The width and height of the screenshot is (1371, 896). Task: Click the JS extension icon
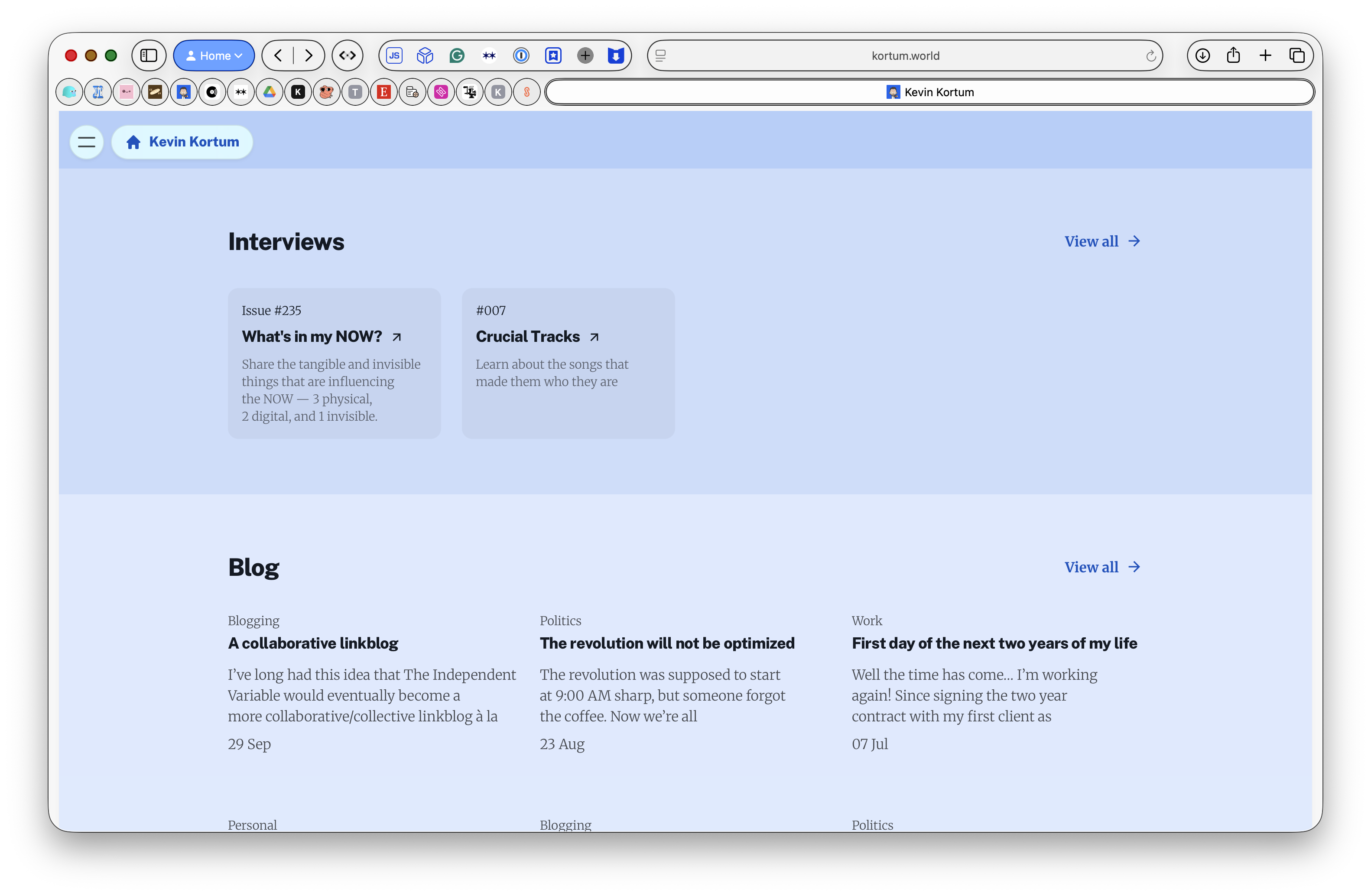click(394, 55)
